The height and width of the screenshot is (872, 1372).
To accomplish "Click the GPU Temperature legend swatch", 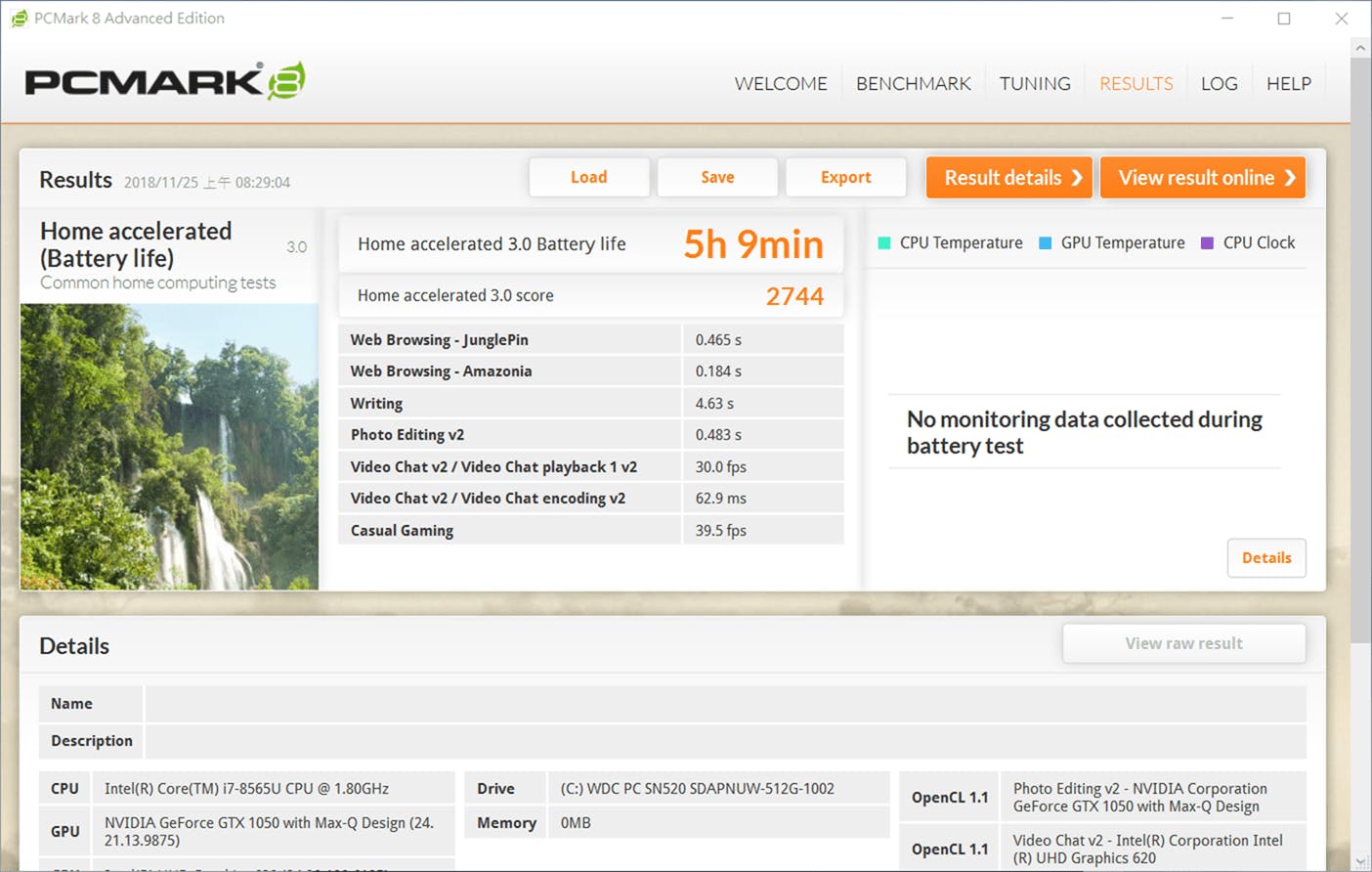I will click(1045, 243).
